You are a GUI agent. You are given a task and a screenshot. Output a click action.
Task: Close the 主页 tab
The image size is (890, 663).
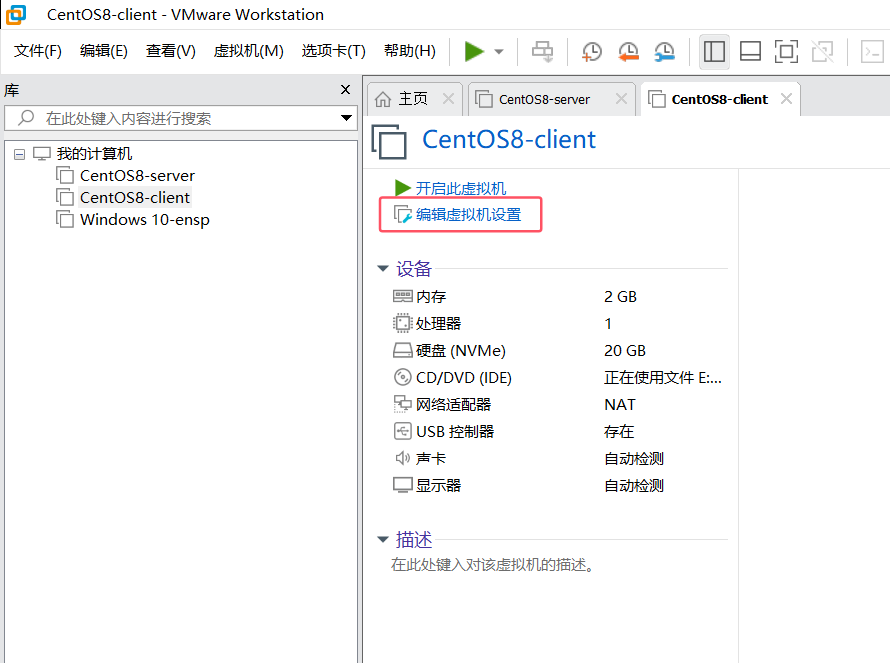[448, 99]
